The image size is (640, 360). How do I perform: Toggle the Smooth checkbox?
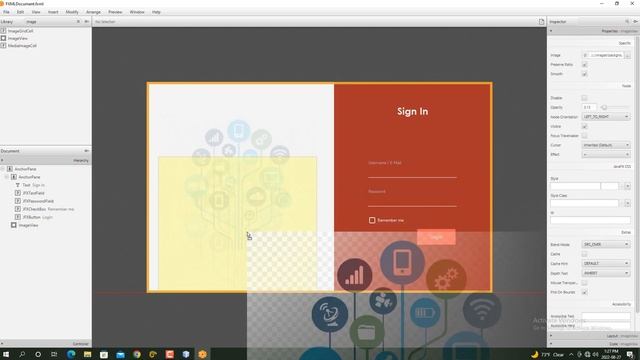pyautogui.click(x=584, y=74)
